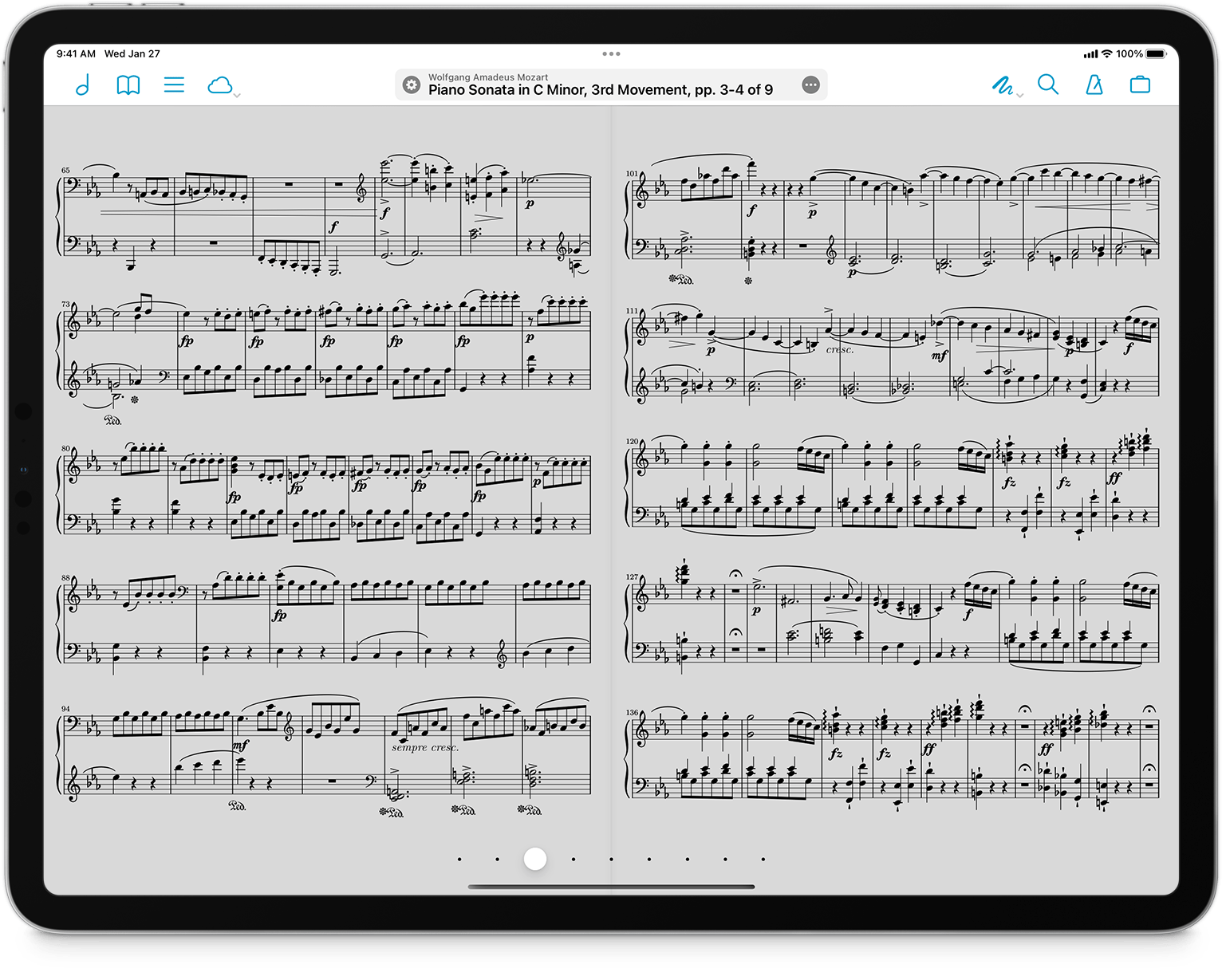Click the "Wed Jan 27" date in status bar

pyautogui.click(x=132, y=53)
